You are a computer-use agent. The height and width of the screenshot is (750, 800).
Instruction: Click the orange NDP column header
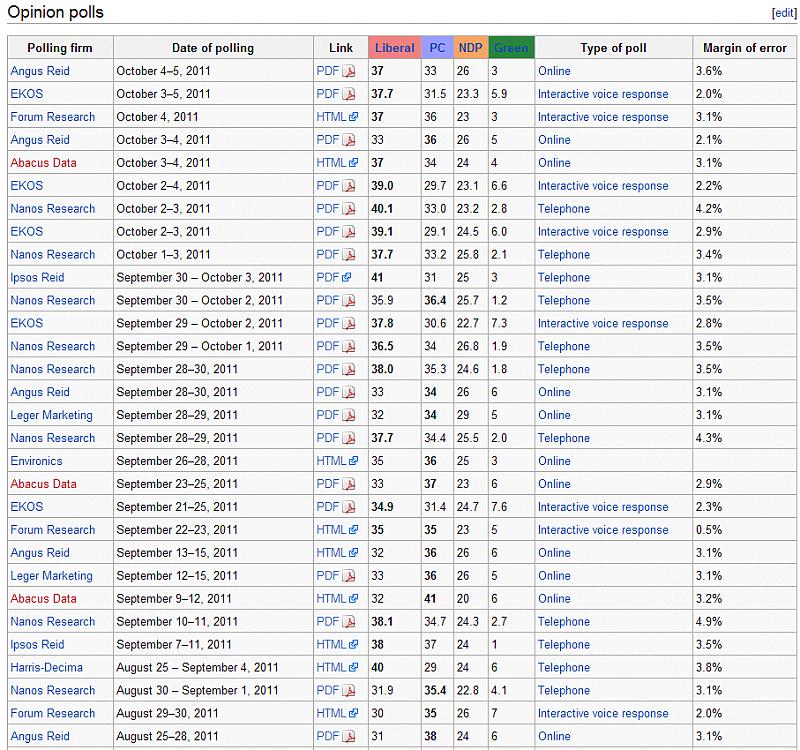(x=469, y=48)
